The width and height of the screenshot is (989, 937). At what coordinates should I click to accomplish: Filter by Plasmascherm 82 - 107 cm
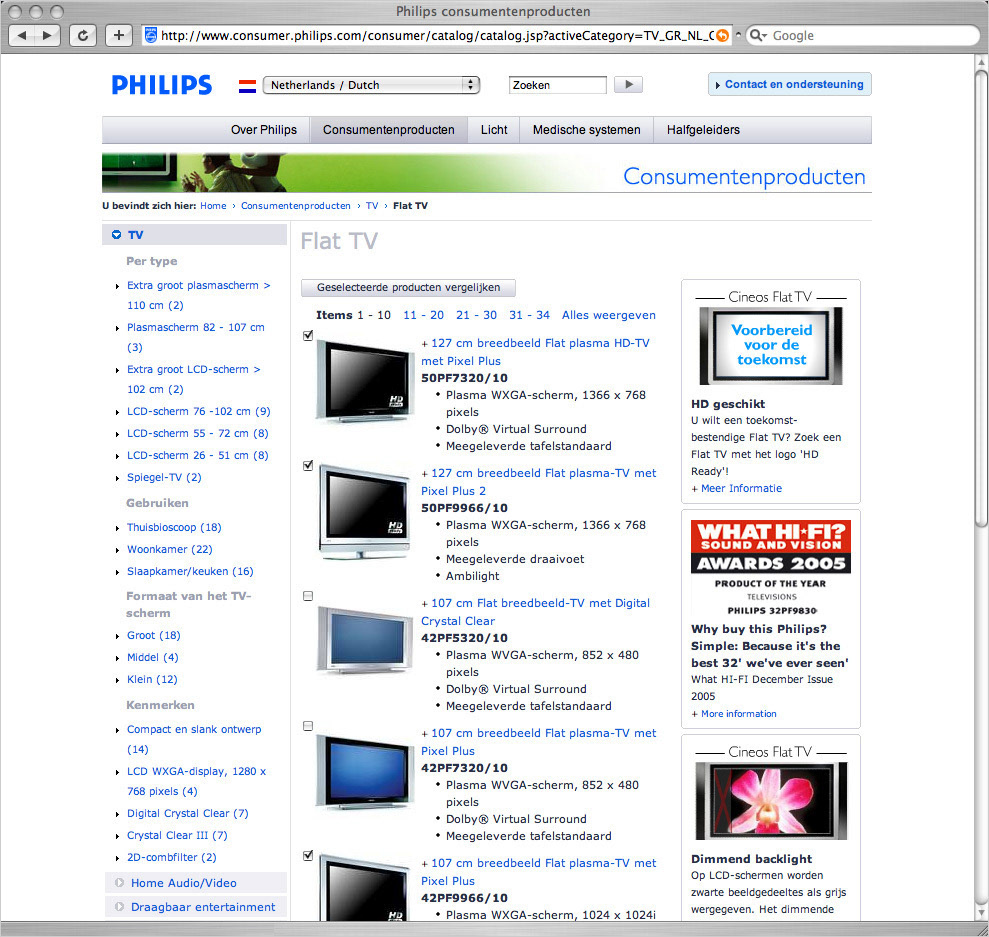coord(196,337)
